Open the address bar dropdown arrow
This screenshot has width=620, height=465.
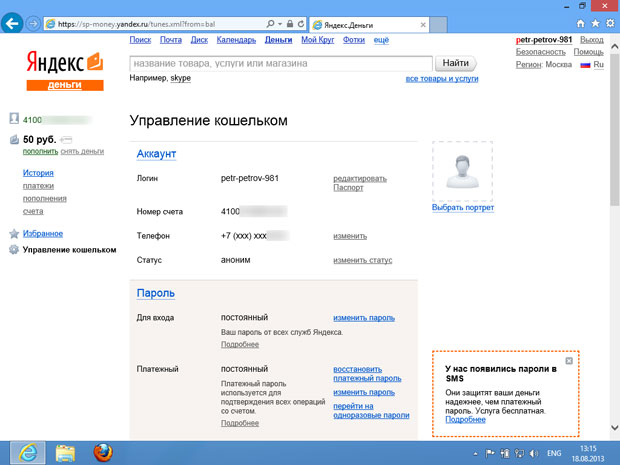pos(280,24)
